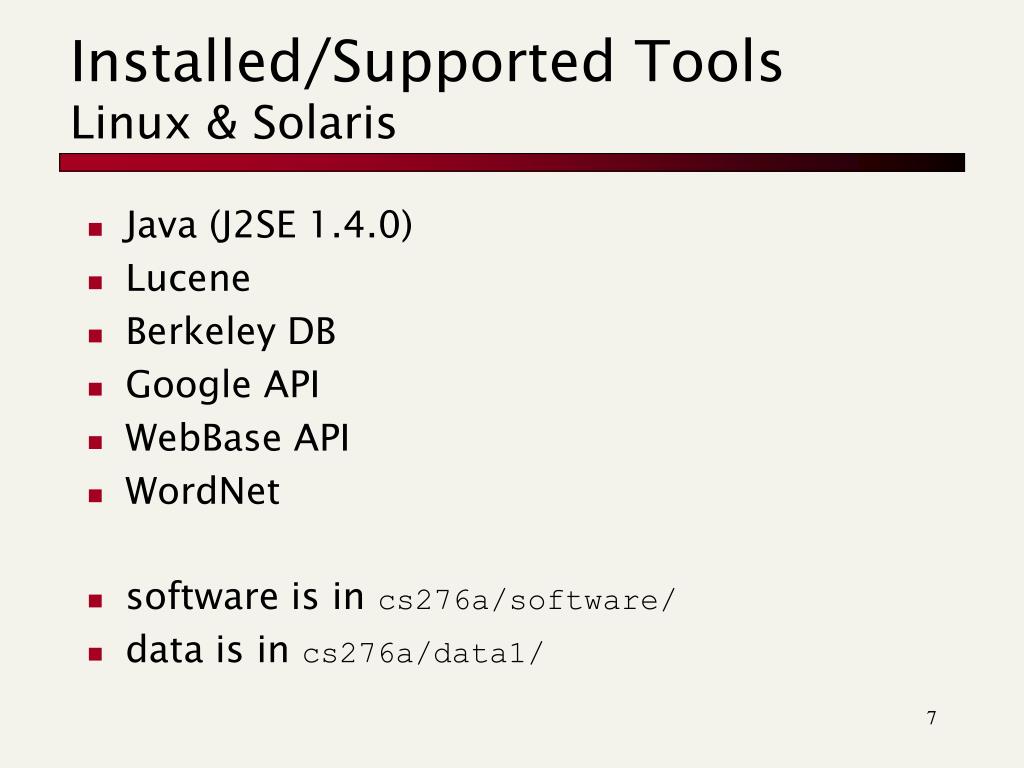This screenshot has width=1024, height=768.
Task: Click the red bullet beside 'software is in'
Action: point(95,601)
